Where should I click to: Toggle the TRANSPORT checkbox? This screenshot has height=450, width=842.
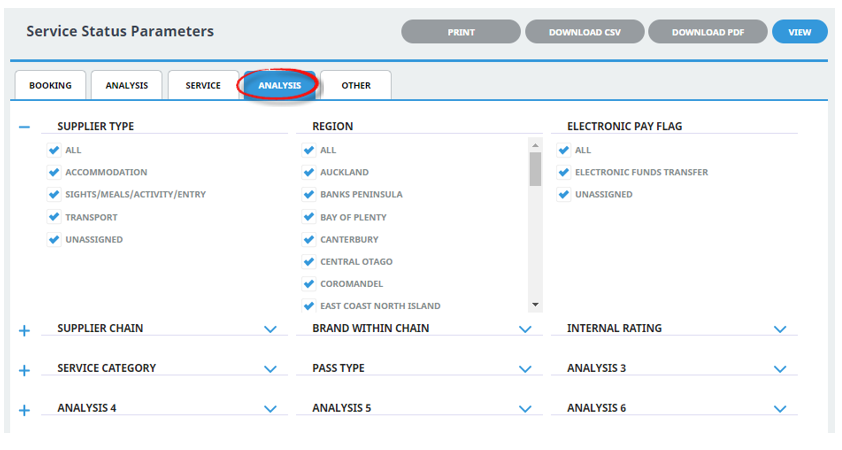[54, 217]
